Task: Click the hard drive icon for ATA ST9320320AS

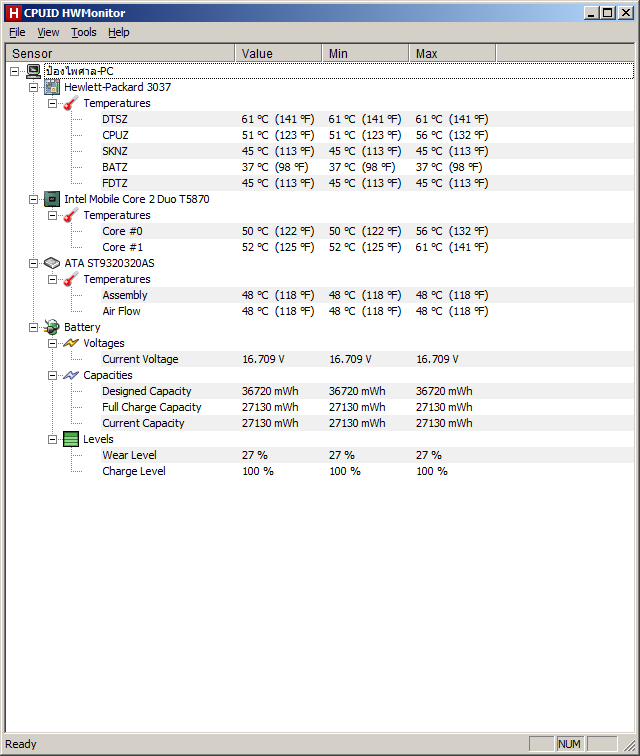Action: point(52,263)
